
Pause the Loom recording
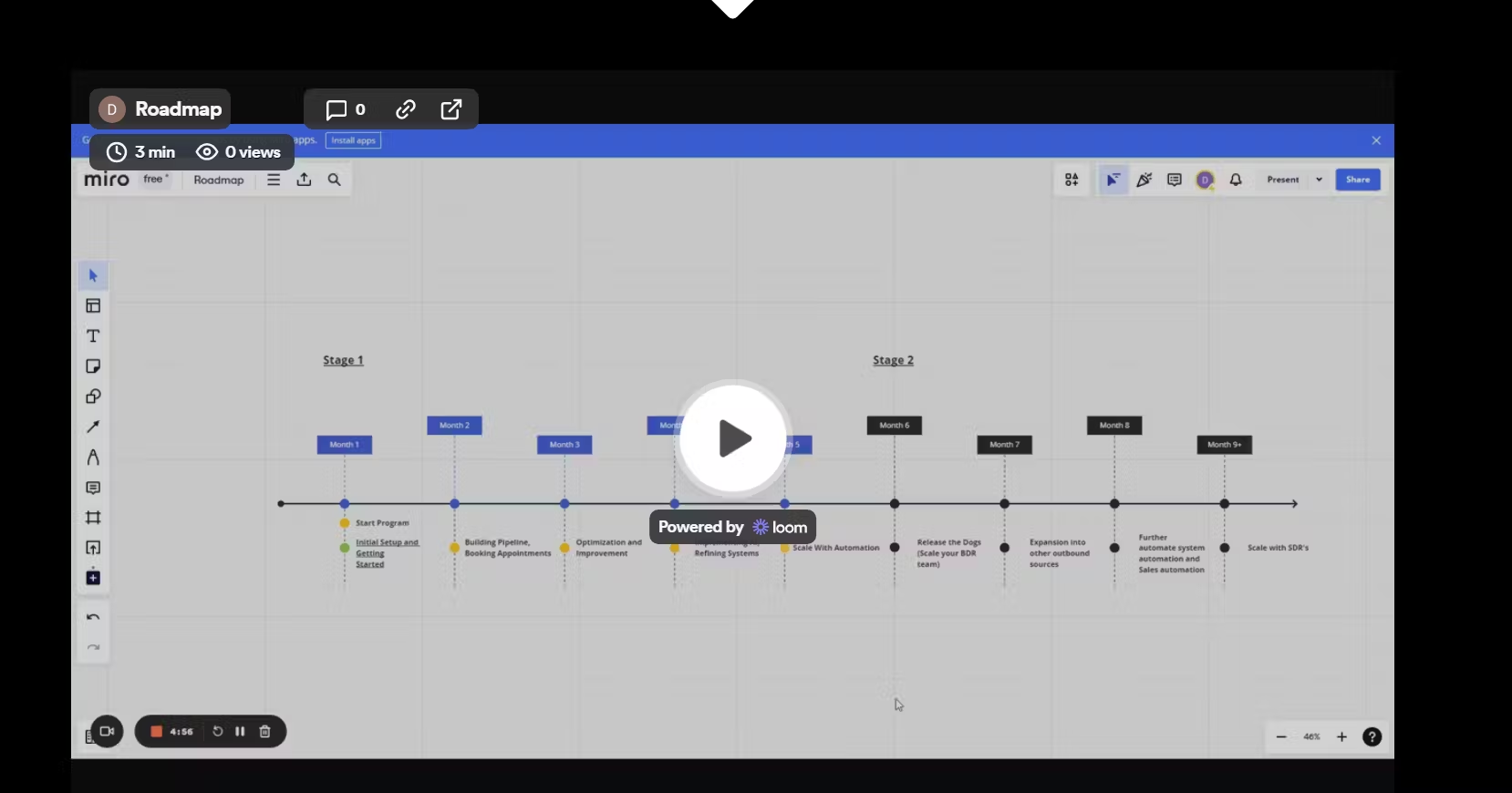tap(240, 731)
